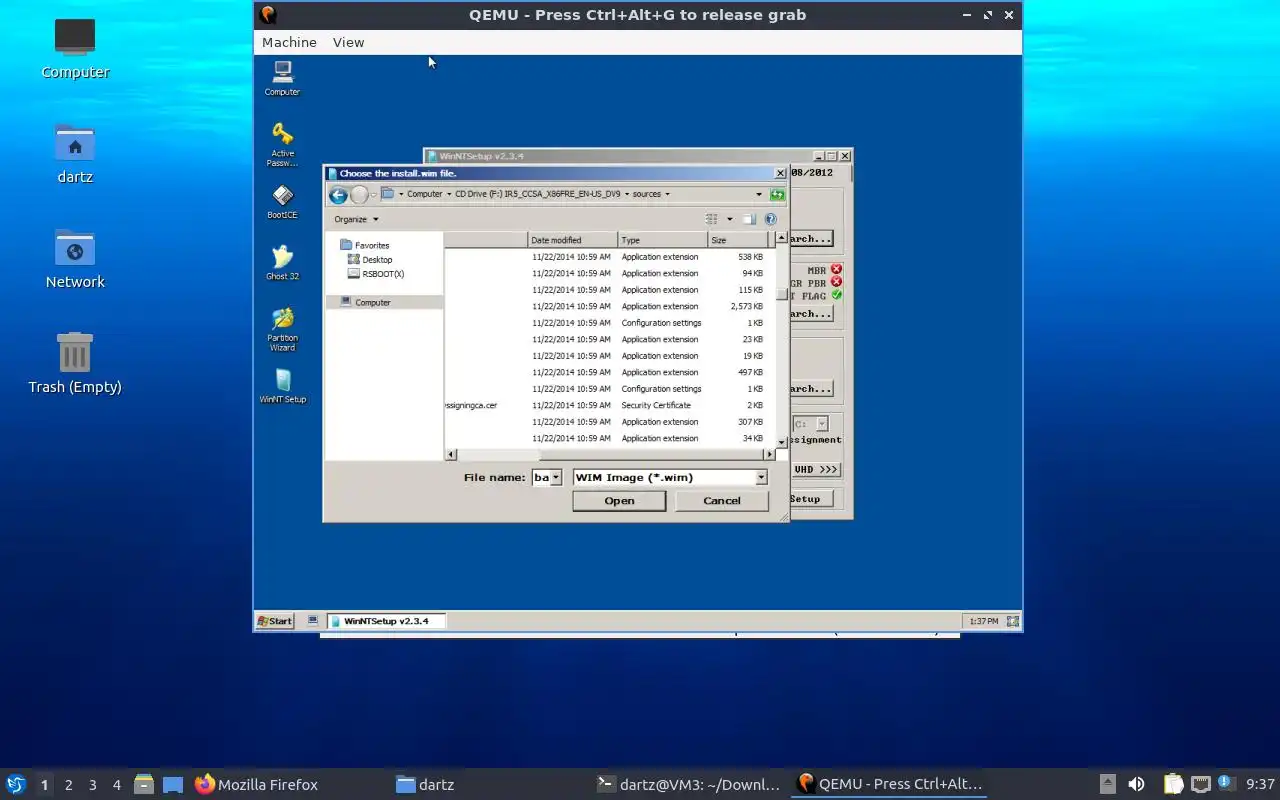Open the Computer icon inside the QEMU guest

tap(282, 78)
